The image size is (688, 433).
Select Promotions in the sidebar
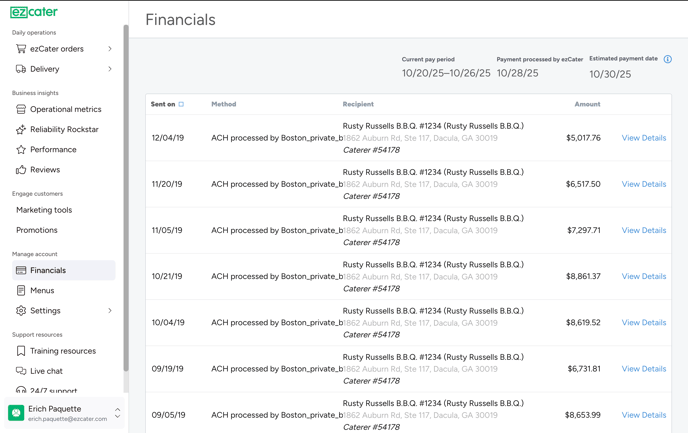tap(37, 230)
